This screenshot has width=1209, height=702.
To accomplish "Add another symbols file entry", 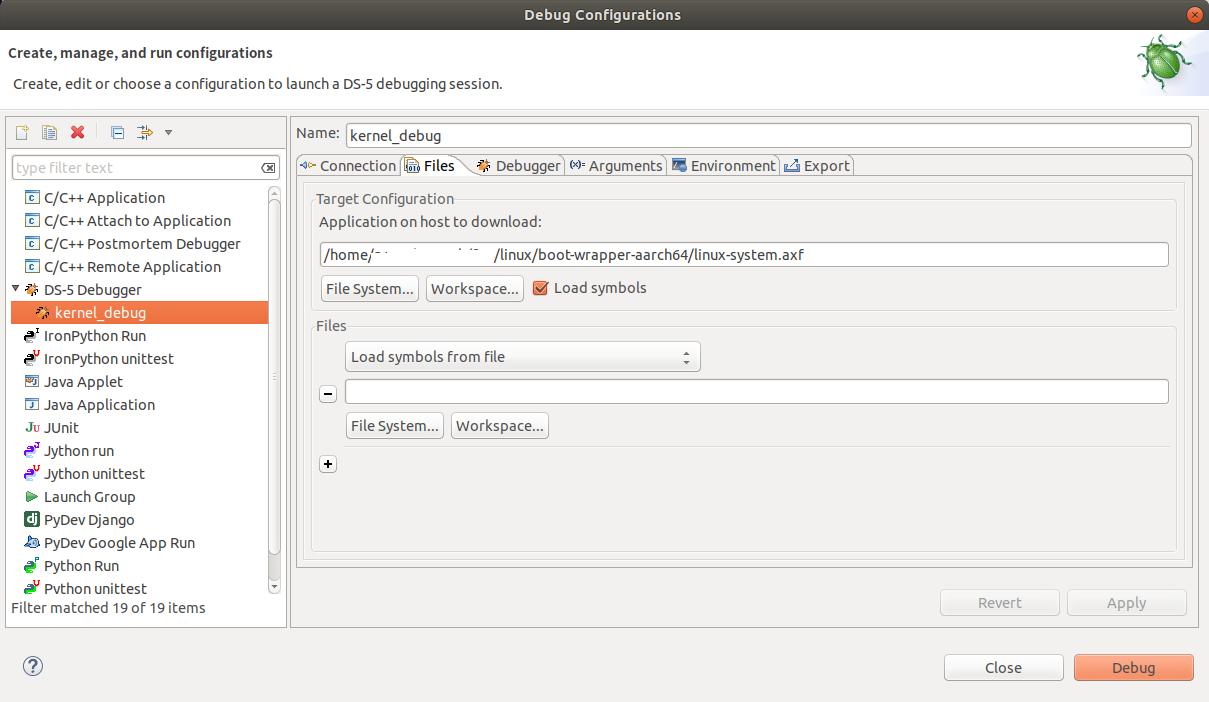I will pos(328,463).
